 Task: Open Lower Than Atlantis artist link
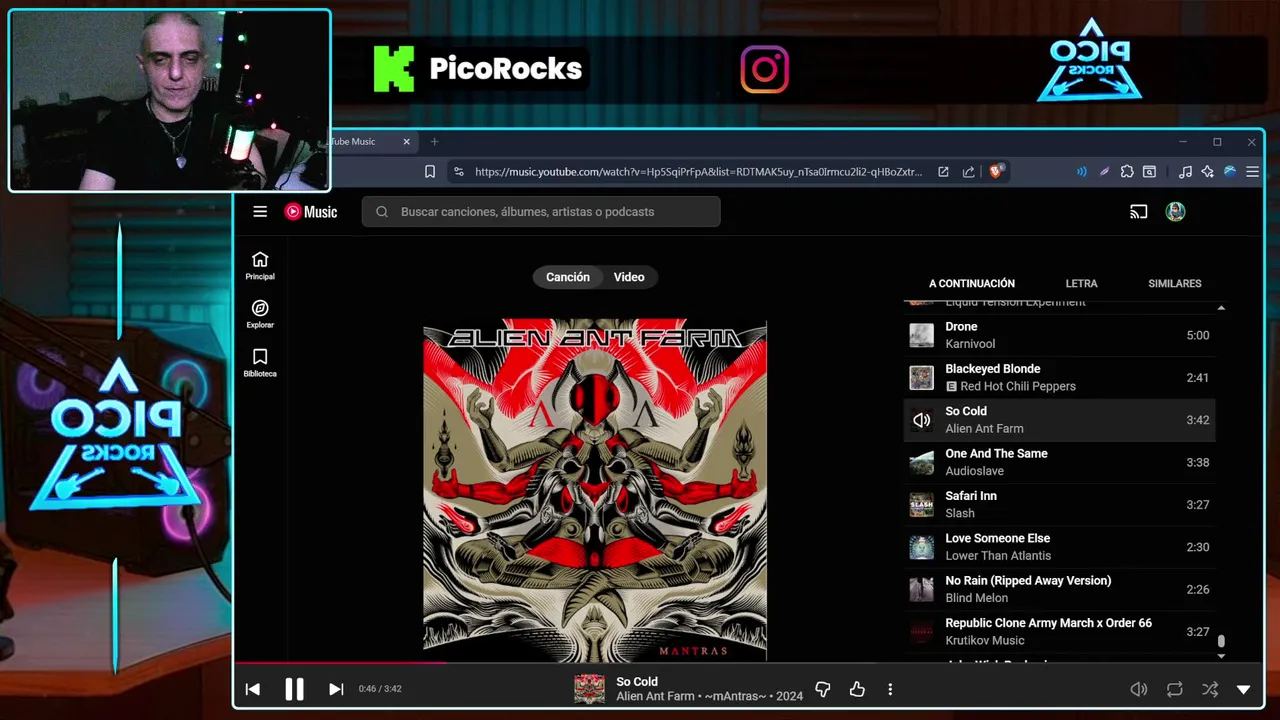(998, 556)
